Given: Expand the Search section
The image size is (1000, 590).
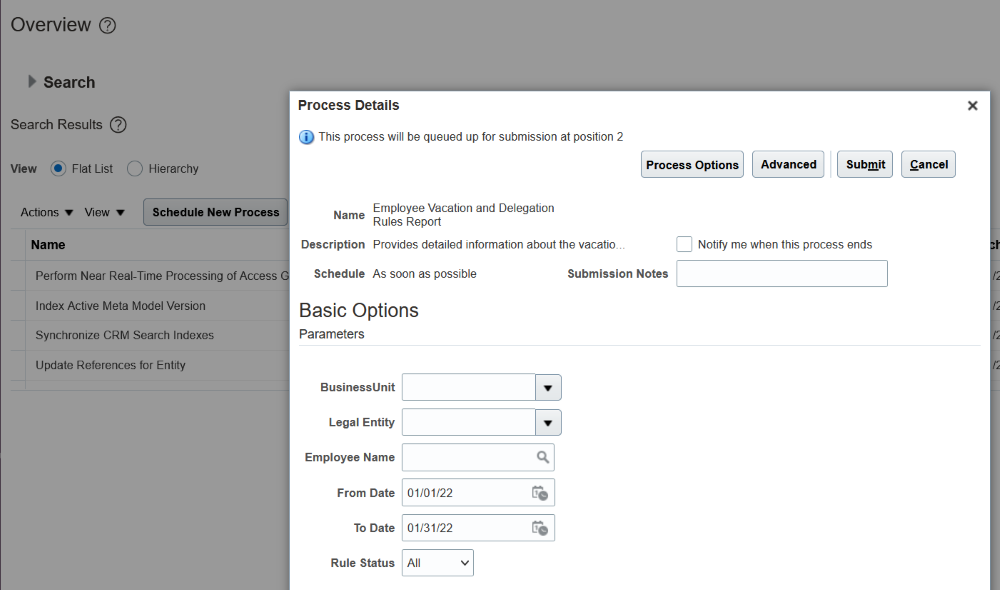Looking at the screenshot, I should [32, 82].
